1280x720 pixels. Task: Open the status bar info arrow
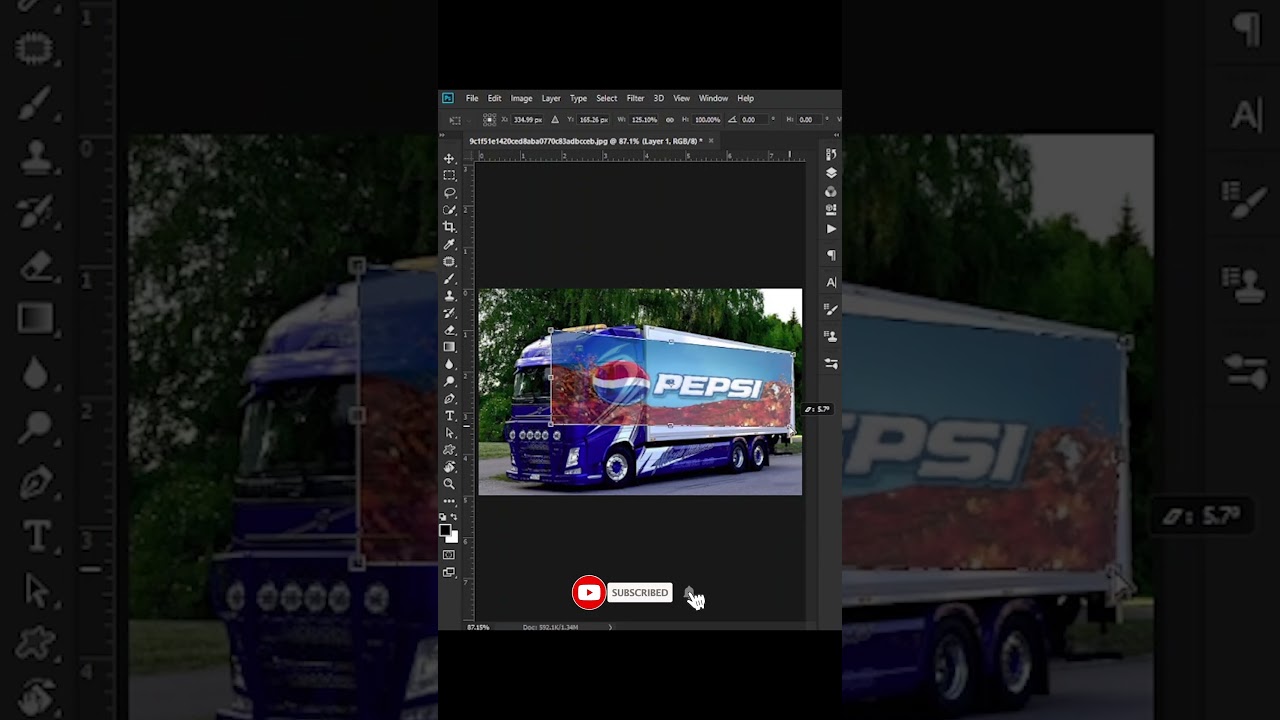click(610, 627)
